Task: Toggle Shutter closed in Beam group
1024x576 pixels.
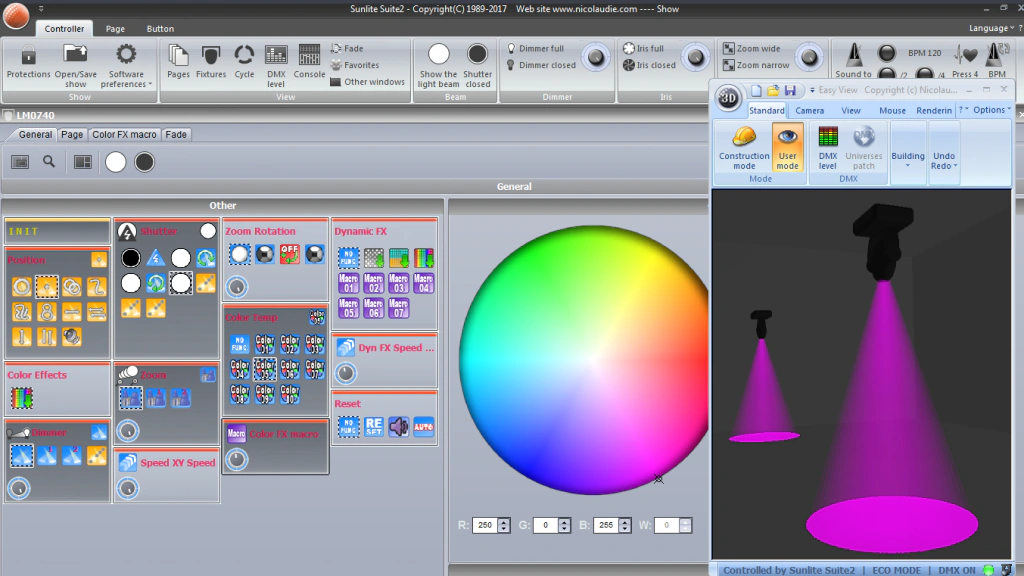Action: pos(477,66)
